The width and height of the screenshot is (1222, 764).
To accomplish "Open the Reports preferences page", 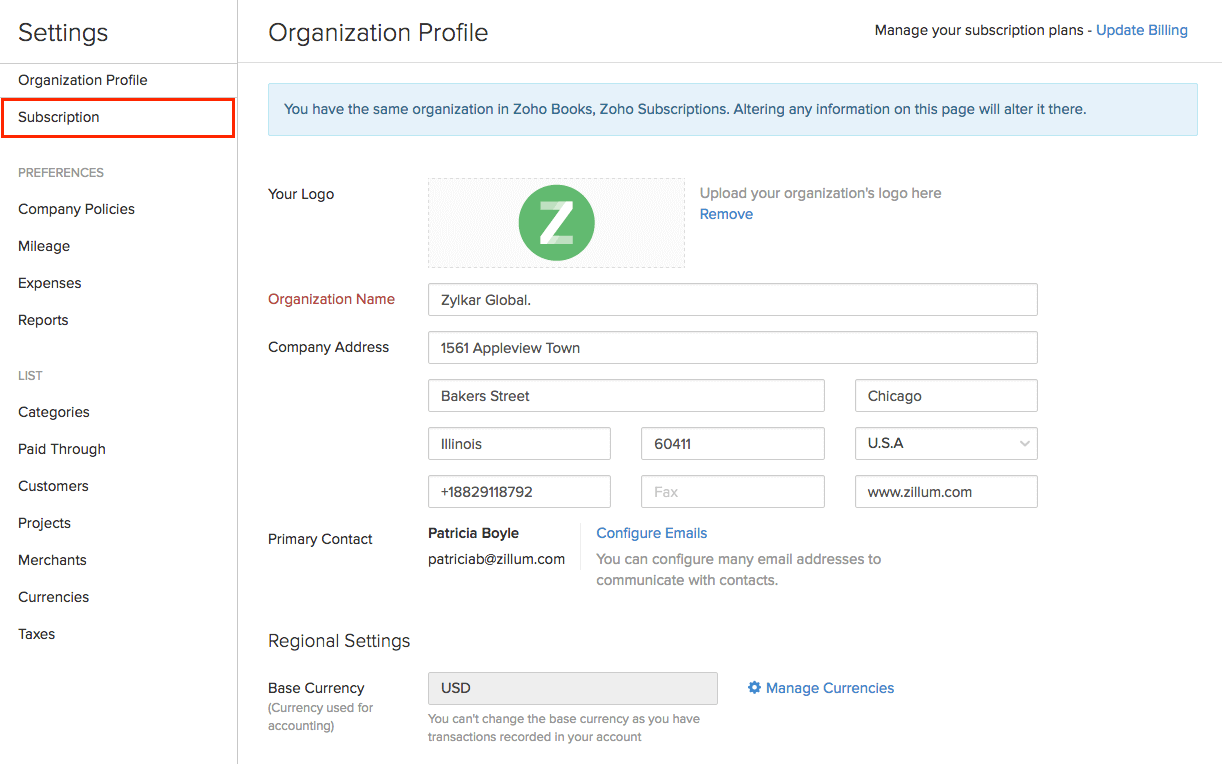I will click(43, 320).
